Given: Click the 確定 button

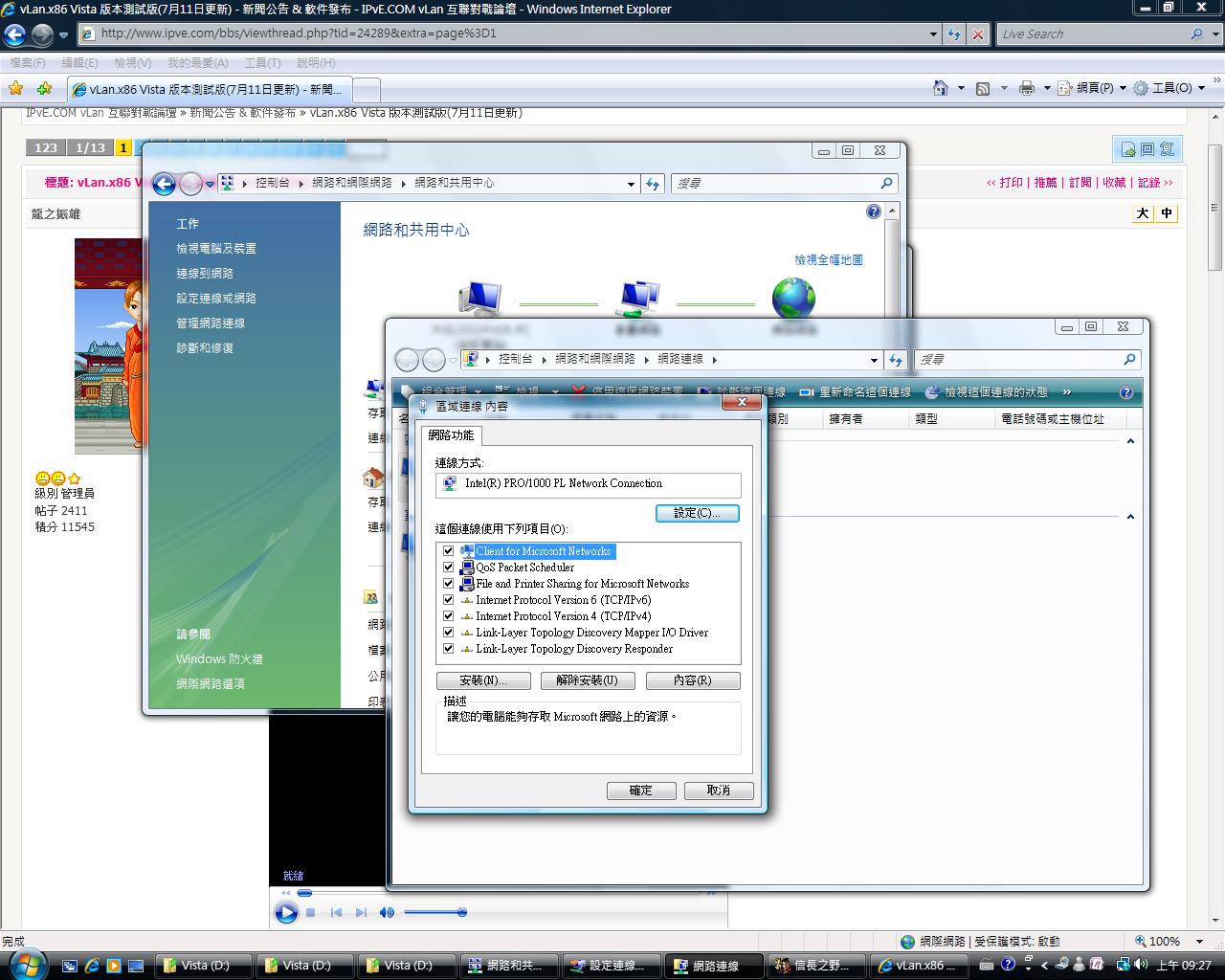Looking at the screenshot, I should tap(640, 791).
